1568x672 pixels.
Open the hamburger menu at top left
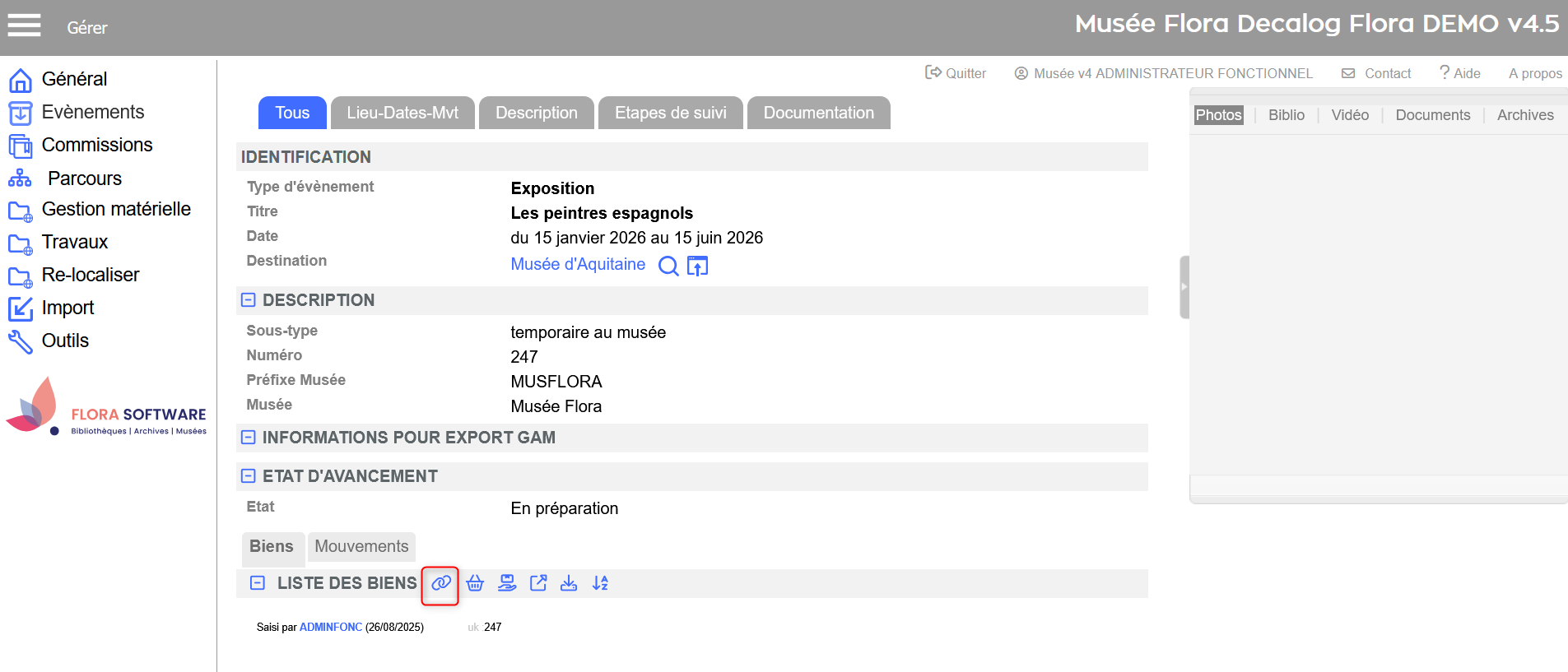pos(24,25)
